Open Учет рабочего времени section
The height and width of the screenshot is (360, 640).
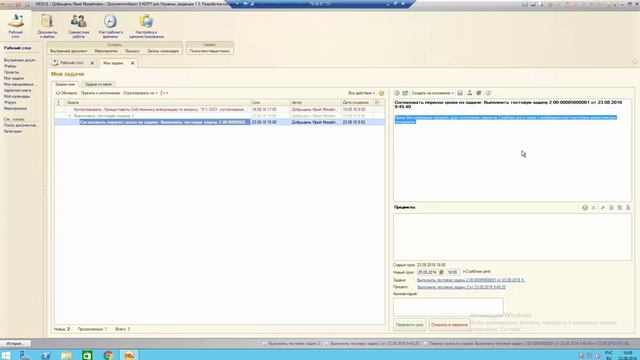pos(110,26)
